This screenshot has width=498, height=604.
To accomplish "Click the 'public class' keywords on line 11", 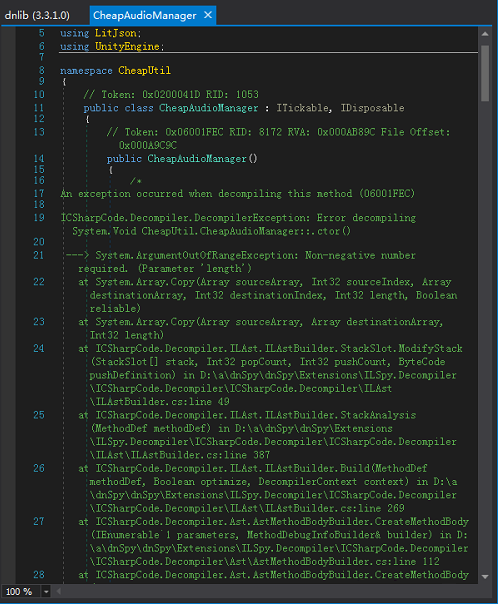I will (x=118, y=108).
